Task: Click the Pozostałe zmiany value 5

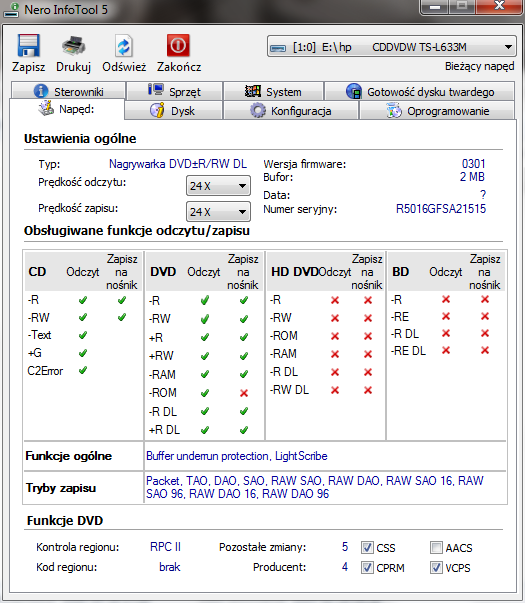Action: coord(345,547)
